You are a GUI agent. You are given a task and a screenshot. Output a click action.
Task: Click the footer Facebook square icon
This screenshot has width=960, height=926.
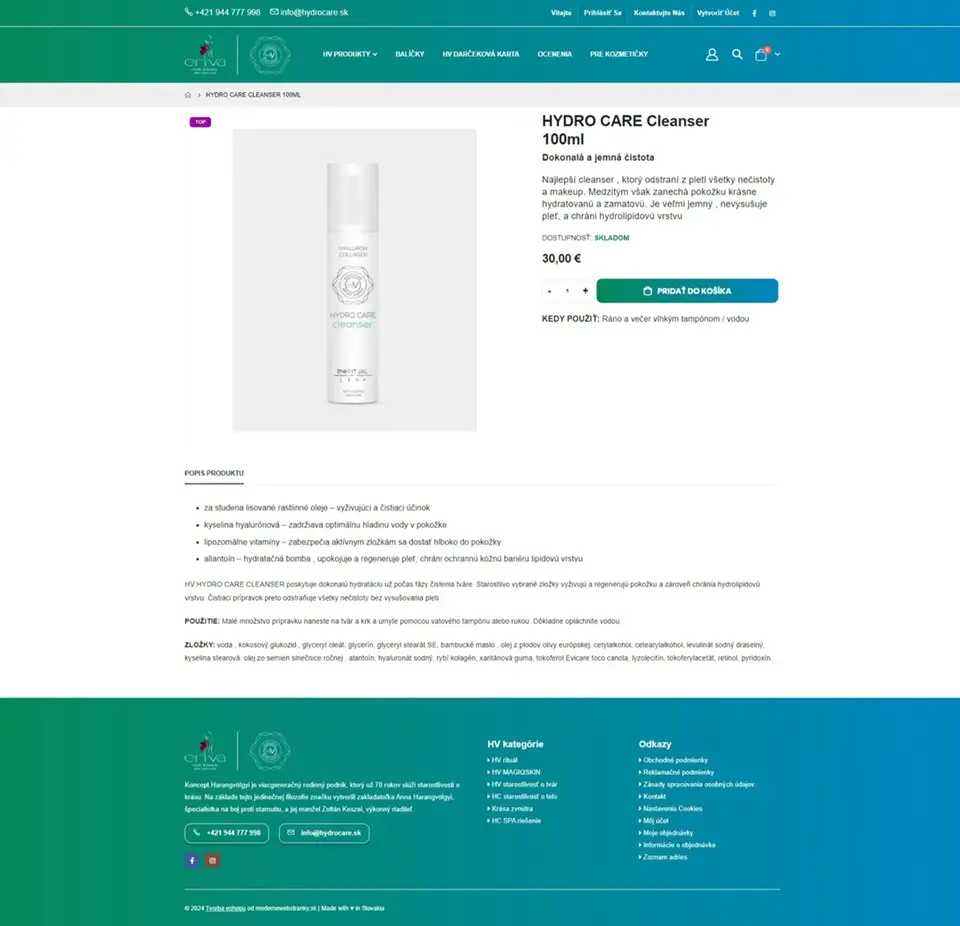tap(192, 860)
